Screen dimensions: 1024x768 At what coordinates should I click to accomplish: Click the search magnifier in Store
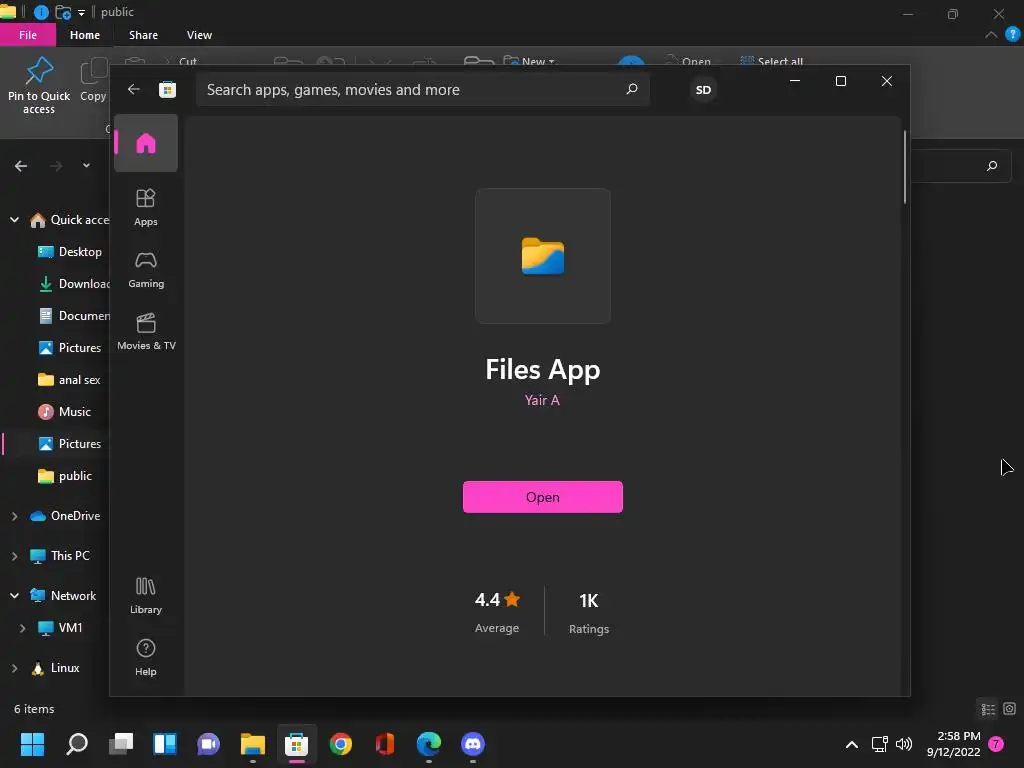[632, 89]
